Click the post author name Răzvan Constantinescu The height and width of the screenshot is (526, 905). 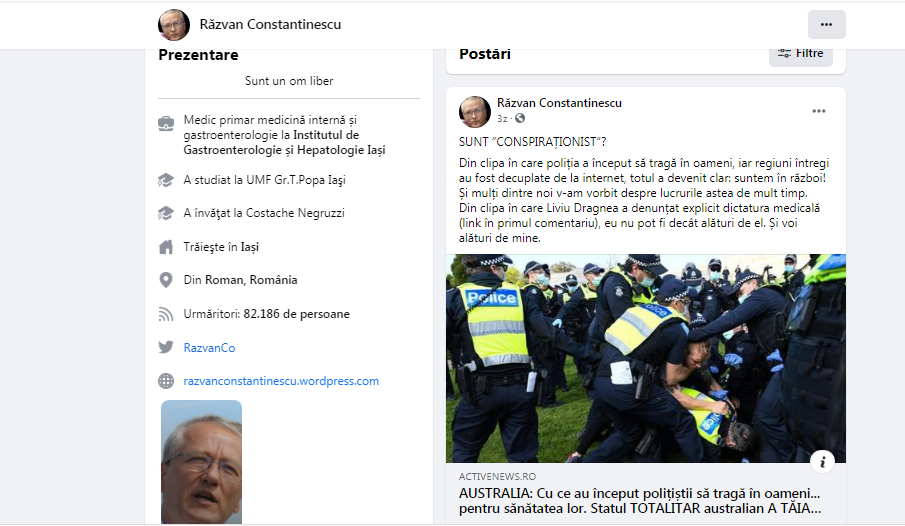559,103
